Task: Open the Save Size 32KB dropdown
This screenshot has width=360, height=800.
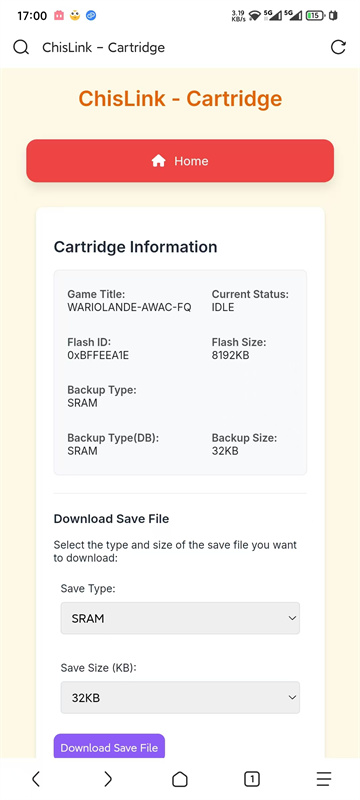Action: (180, 697)
